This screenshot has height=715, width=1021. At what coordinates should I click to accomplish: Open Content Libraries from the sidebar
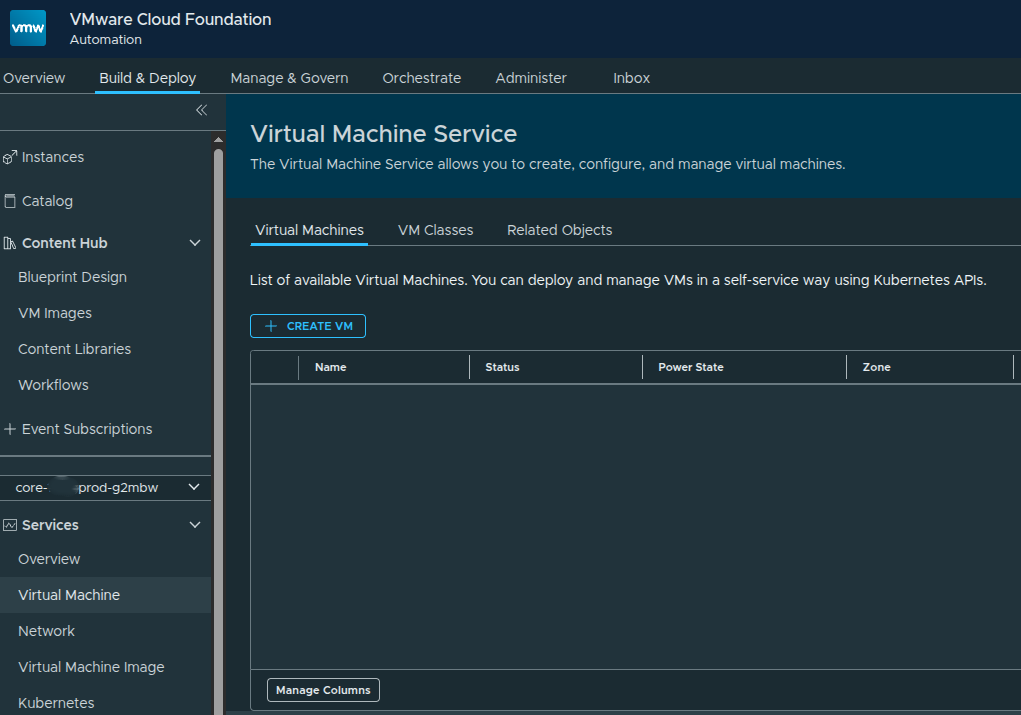(75, 348)
